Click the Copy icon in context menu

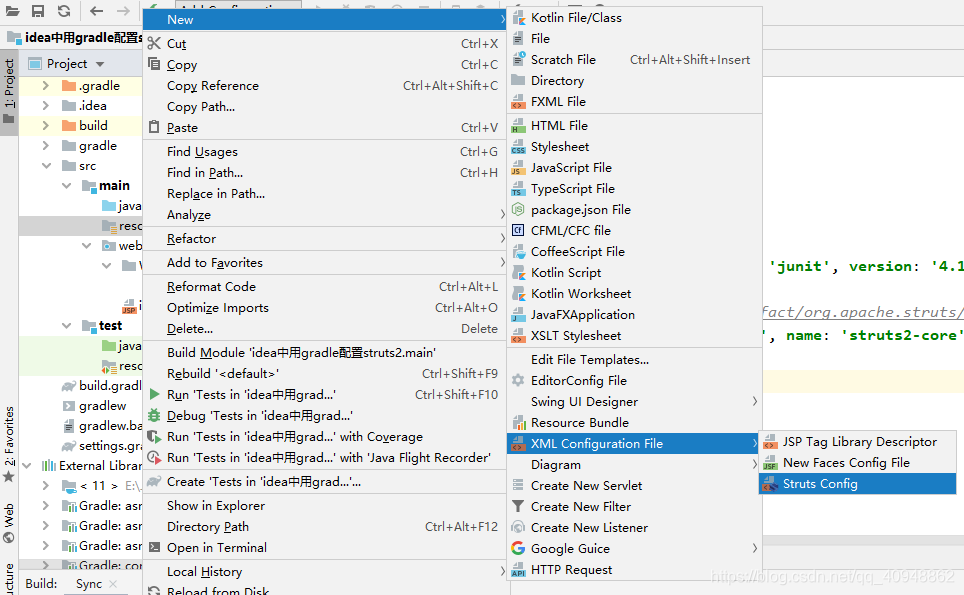click(154, 64)
